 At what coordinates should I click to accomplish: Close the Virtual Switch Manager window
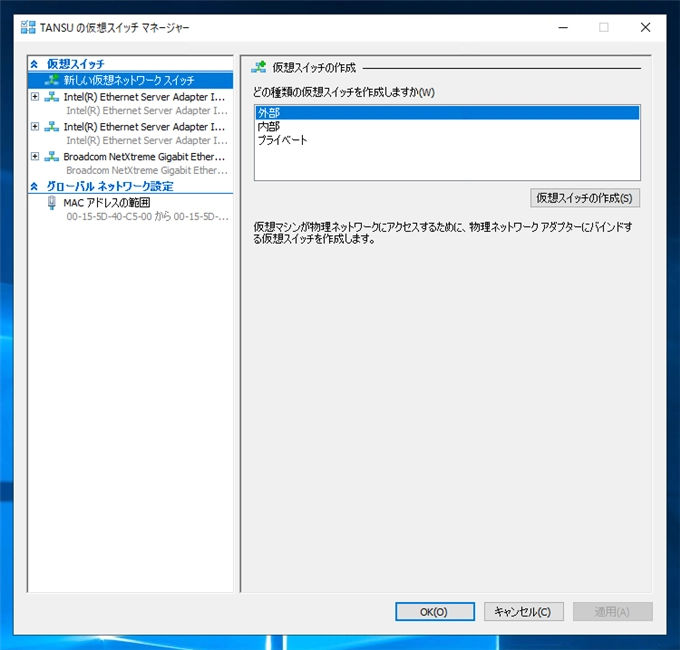[x=645, y=27]
